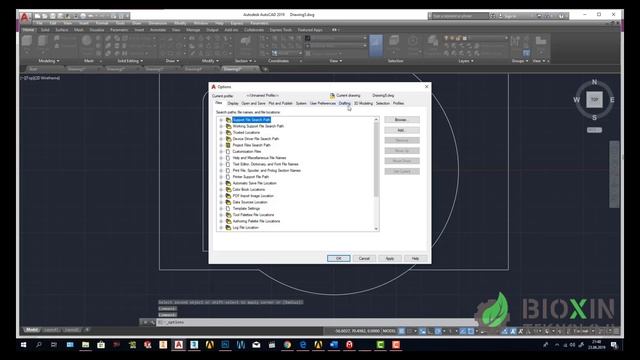Click the Browse button in Options
The width and height of the screenshot is (640, 360).
pos(402,120)
